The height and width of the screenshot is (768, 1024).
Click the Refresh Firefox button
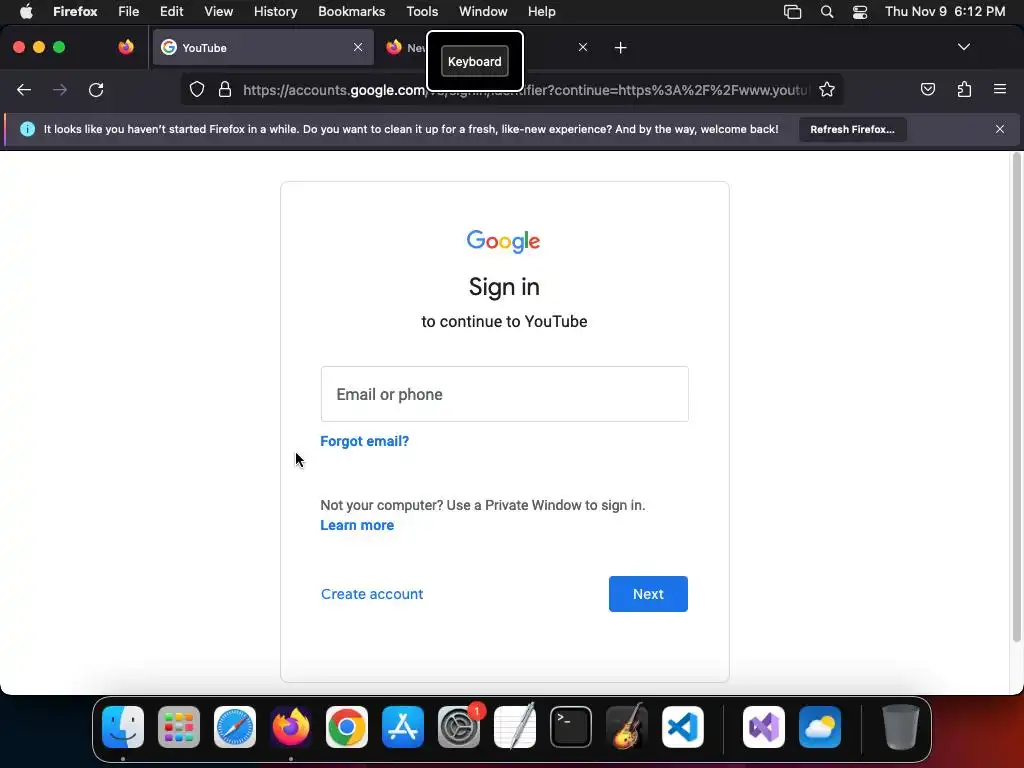[852, 129]
